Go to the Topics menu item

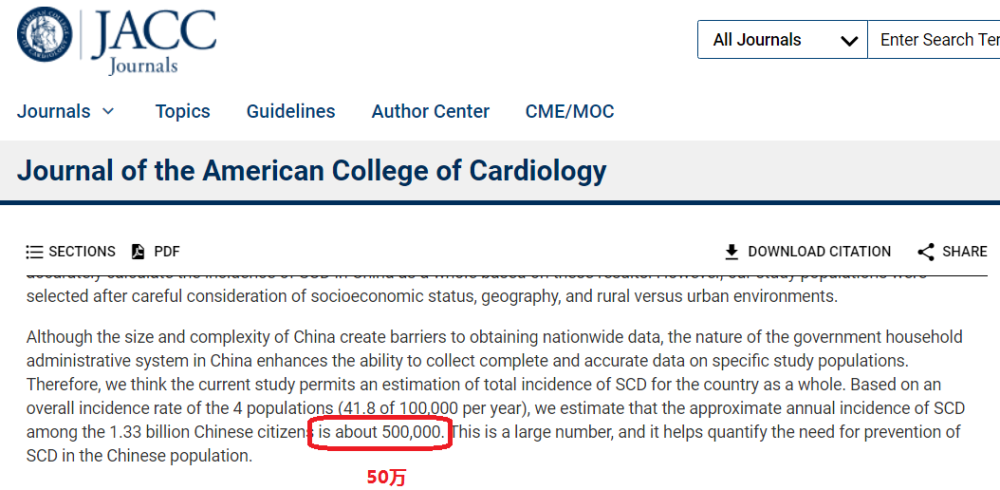click(x=182, y=112)
